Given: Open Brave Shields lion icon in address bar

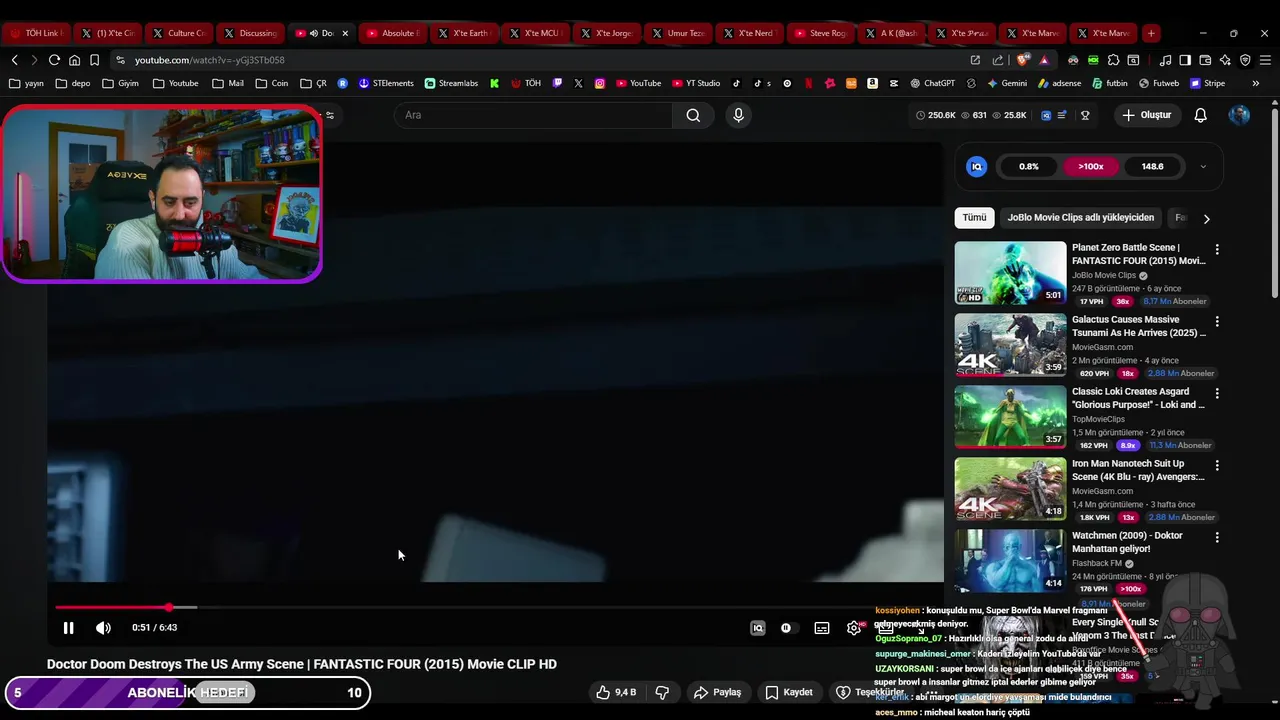Looking at the screenshot, I should (x=1023, y=60).
